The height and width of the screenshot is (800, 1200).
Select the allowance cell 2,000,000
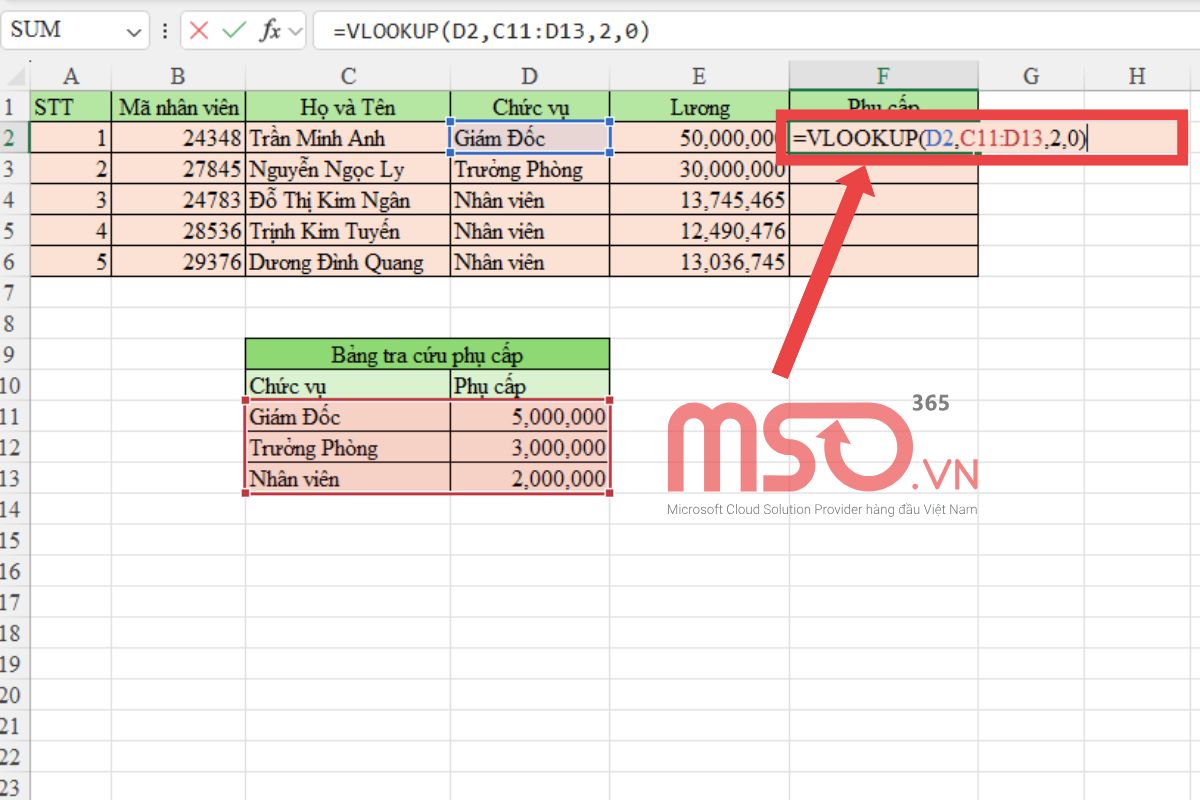coord(530,479)
